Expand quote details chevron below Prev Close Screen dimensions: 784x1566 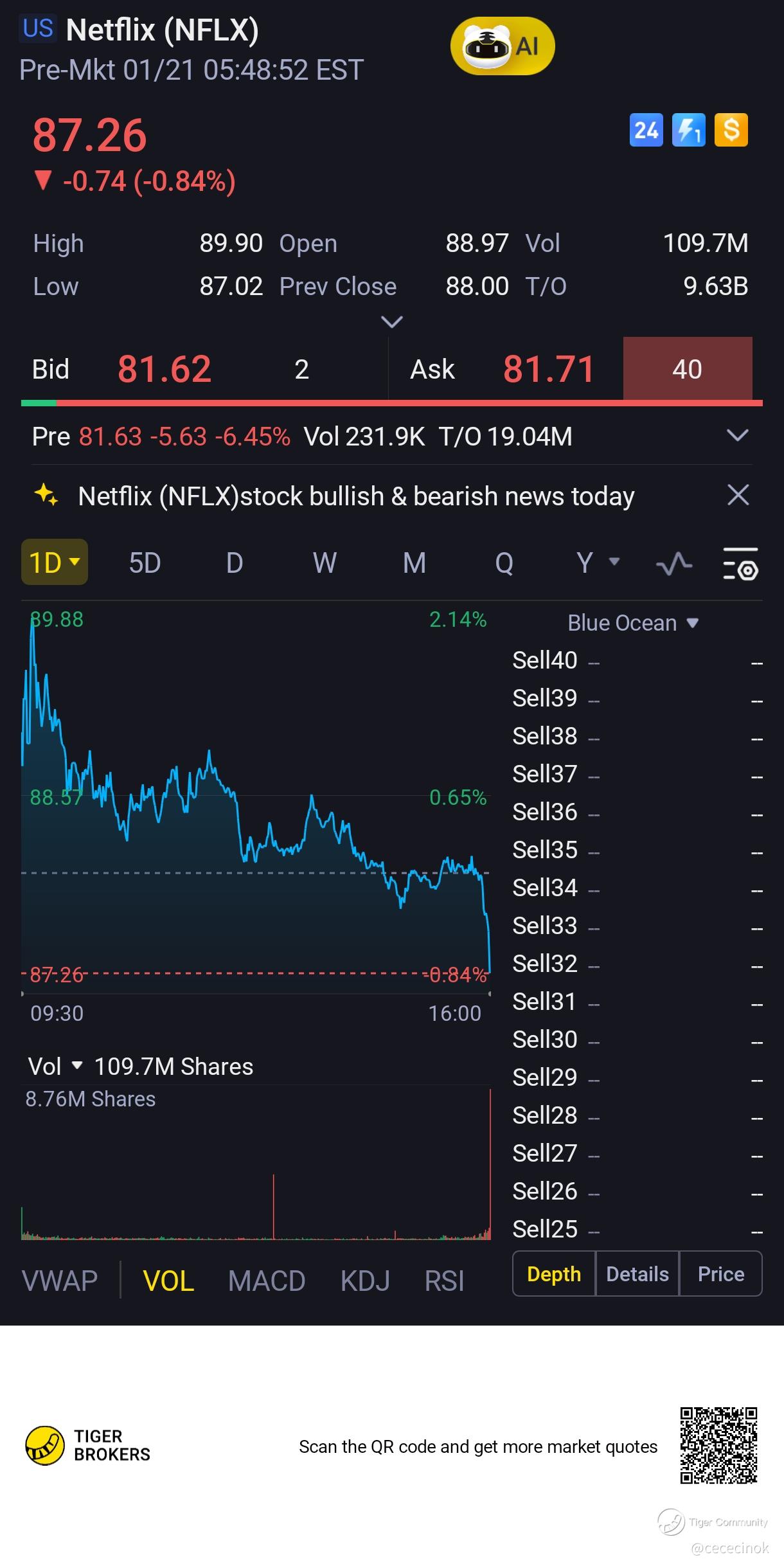(392, 321)
